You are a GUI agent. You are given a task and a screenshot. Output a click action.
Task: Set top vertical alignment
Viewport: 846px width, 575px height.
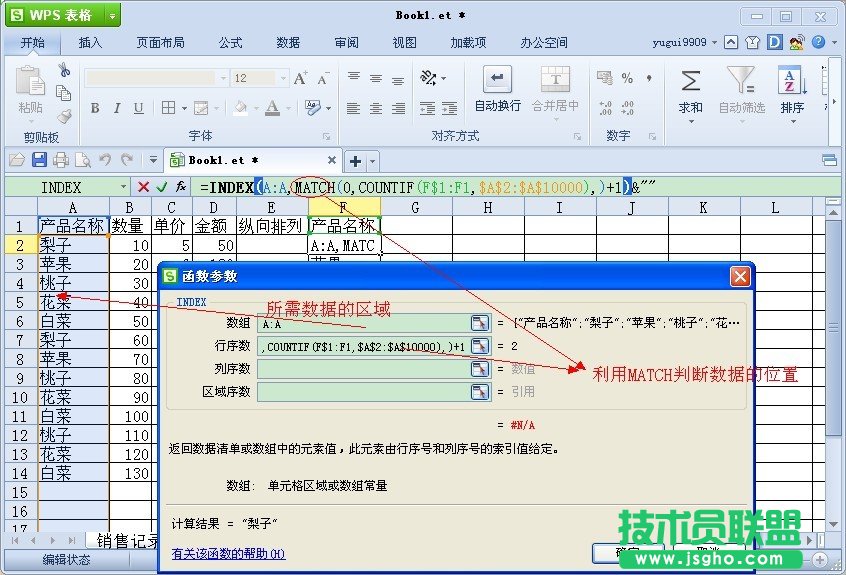point(354,77)
